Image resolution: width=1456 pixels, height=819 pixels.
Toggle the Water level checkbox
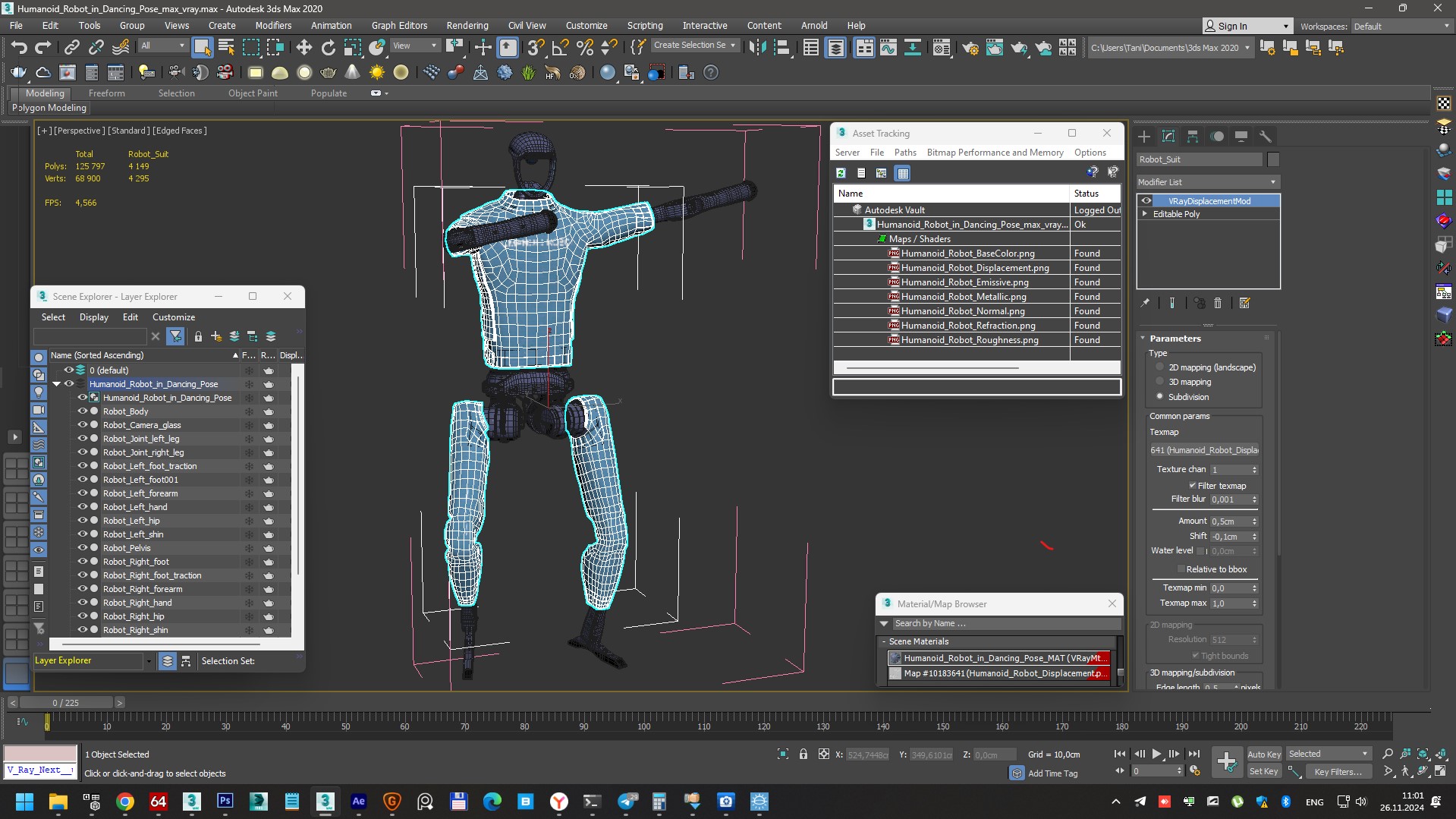(1200, 551)
